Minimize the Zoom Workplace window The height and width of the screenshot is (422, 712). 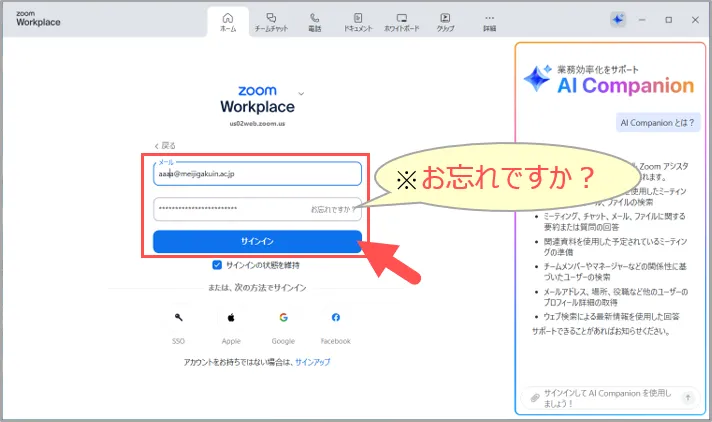642,20
